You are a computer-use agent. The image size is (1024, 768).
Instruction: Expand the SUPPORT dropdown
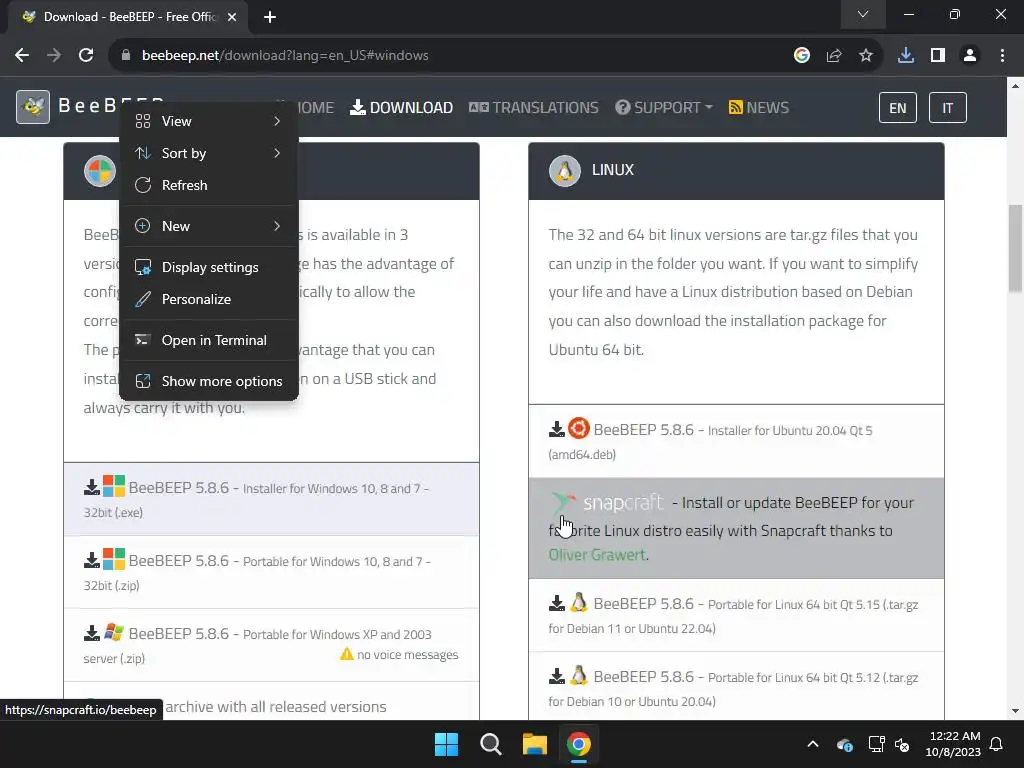pyautogui.click(x=664, y=108)
